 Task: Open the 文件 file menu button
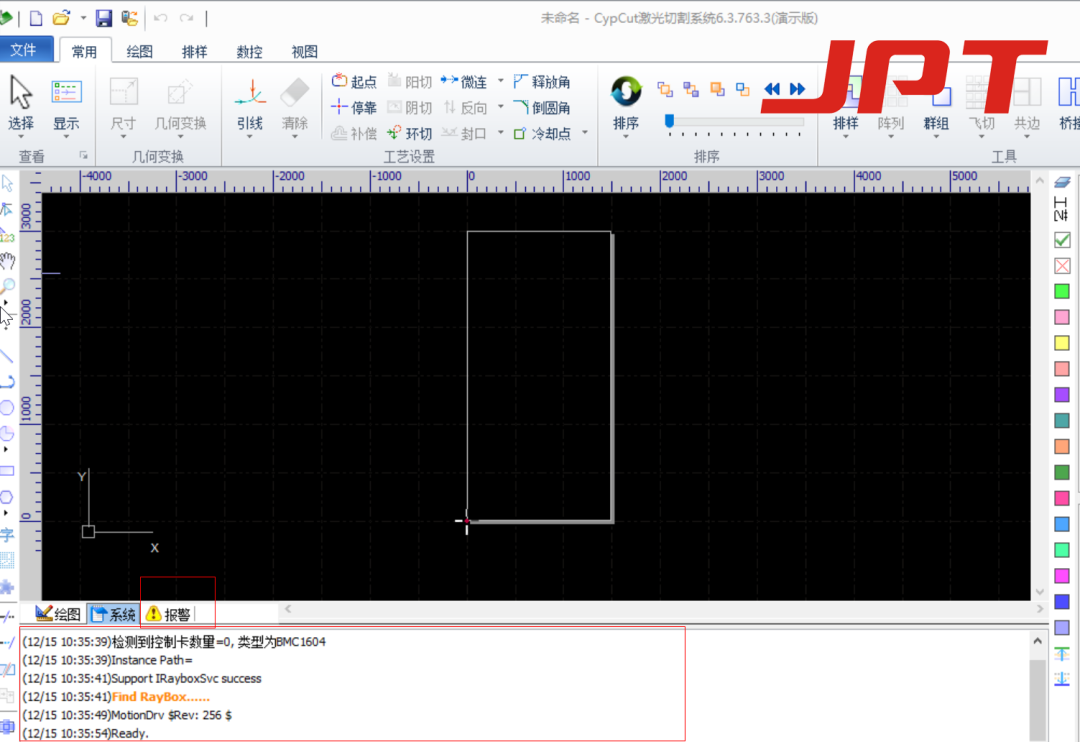pos(24,50)
